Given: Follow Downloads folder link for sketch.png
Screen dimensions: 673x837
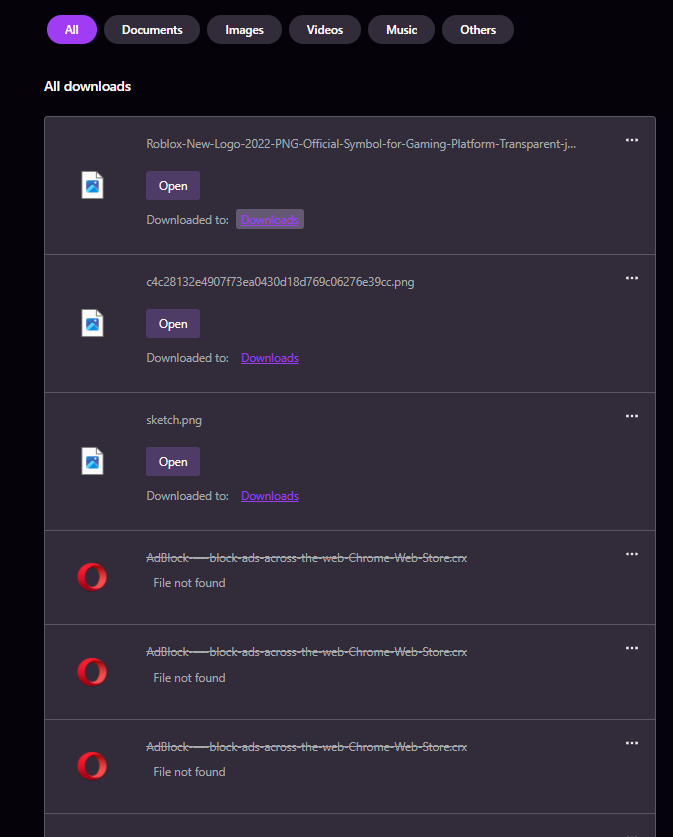Looking at the screenshot, I should [270, 496].
